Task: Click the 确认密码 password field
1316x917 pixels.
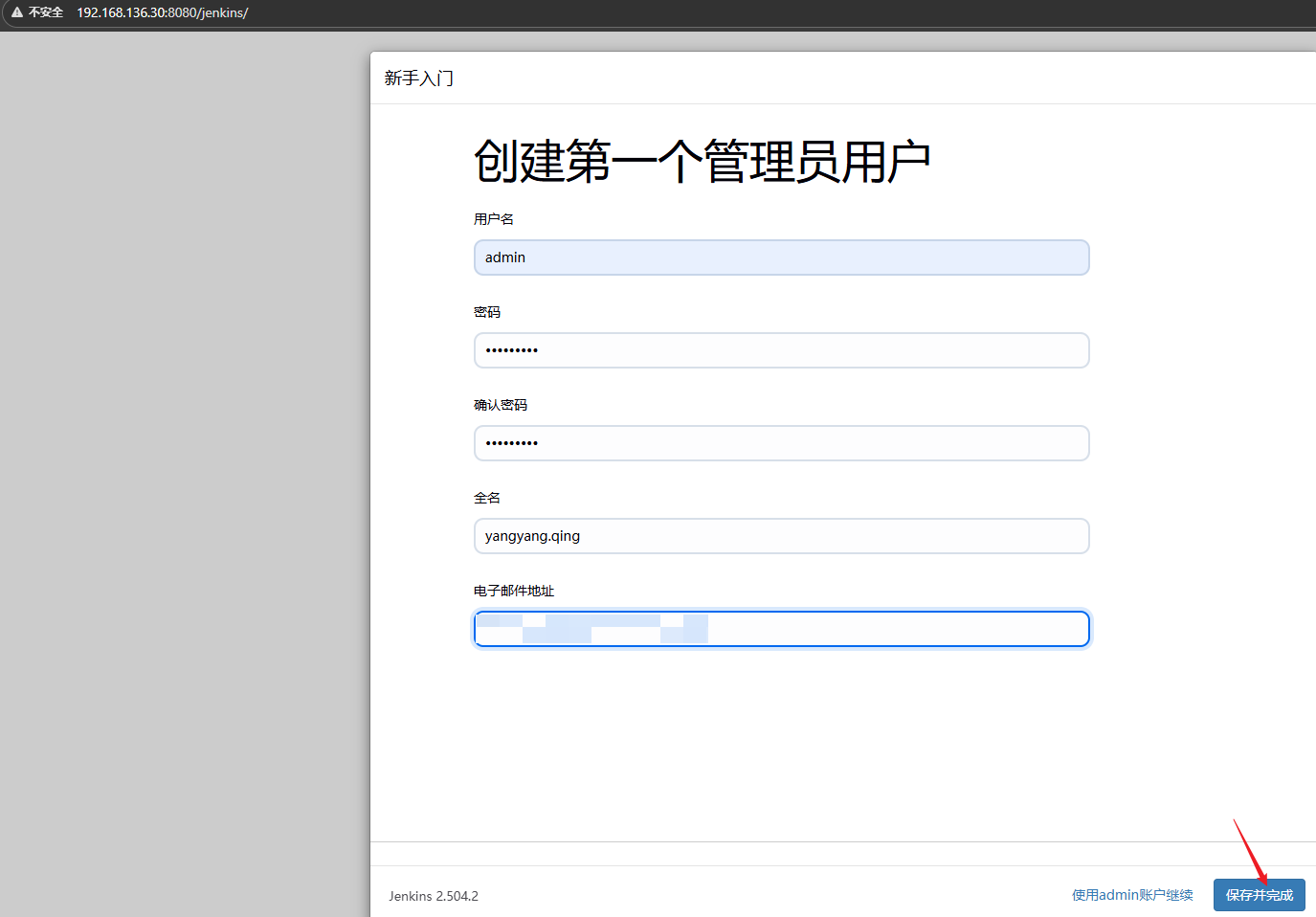Action: pyautogui.click(x=781, y=443)
